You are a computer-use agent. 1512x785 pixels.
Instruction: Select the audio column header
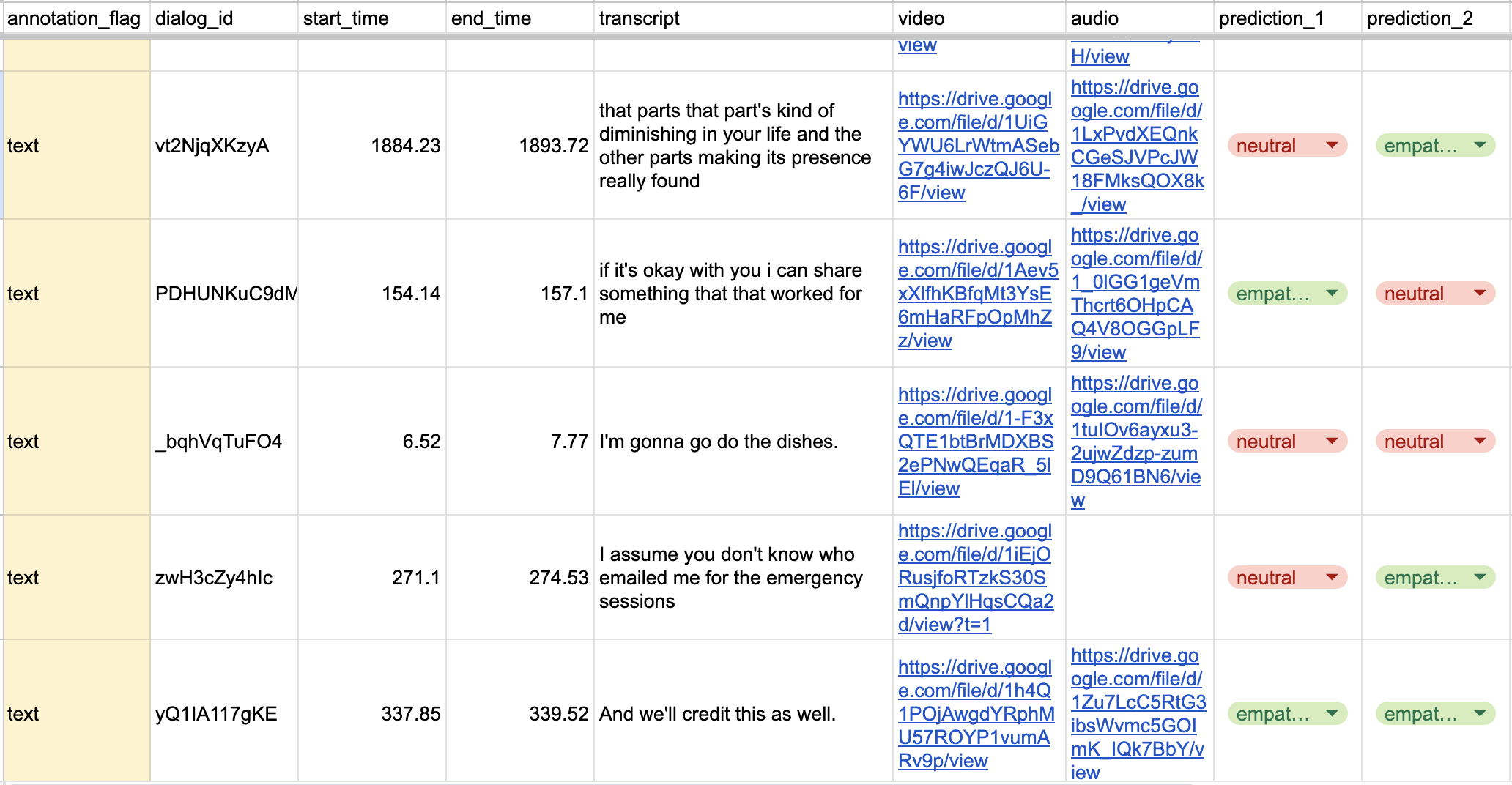pos(1140,18)
